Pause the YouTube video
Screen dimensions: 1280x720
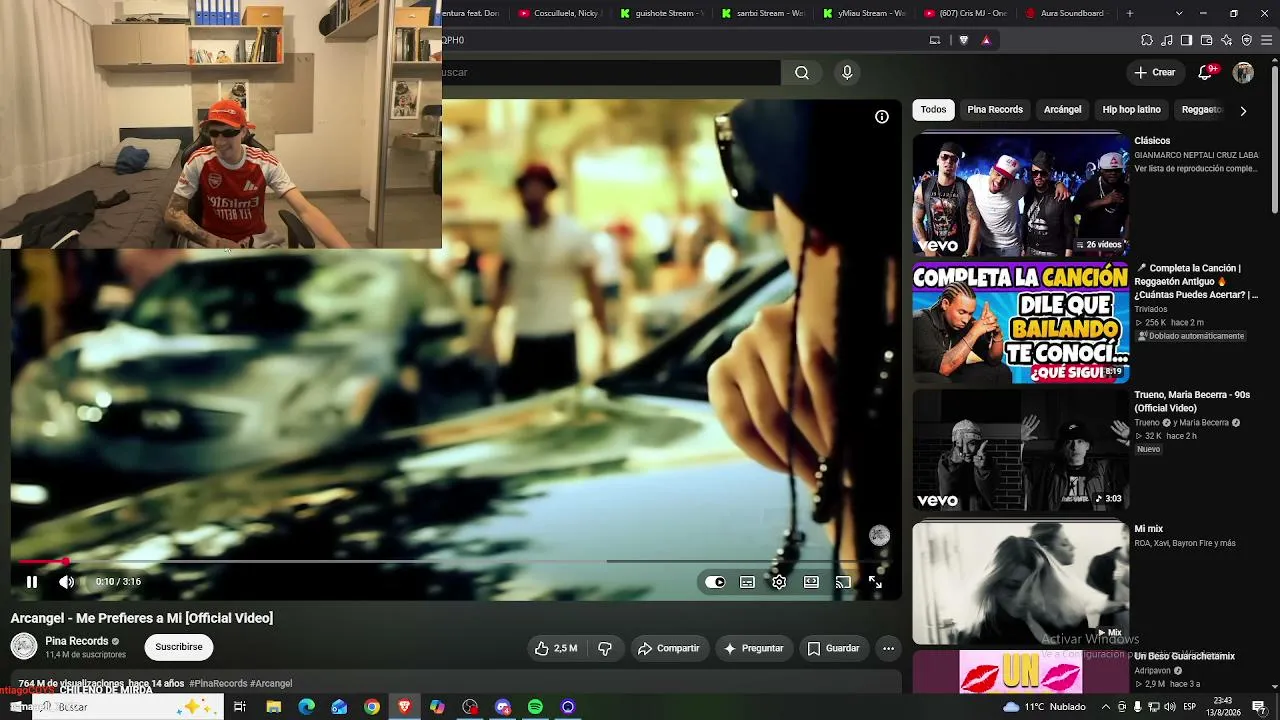[x=32, y=582]
